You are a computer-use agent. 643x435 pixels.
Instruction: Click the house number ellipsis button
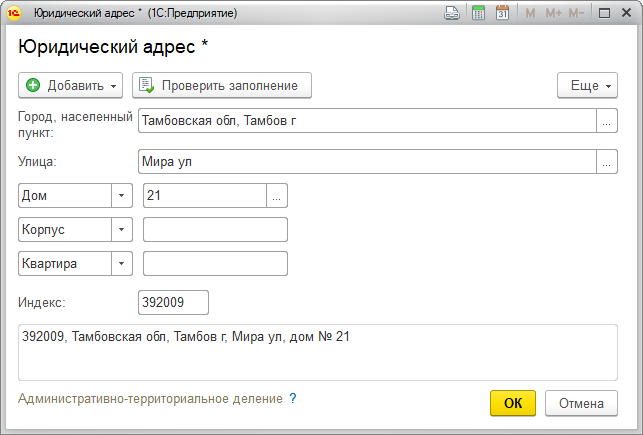[277, 196]
